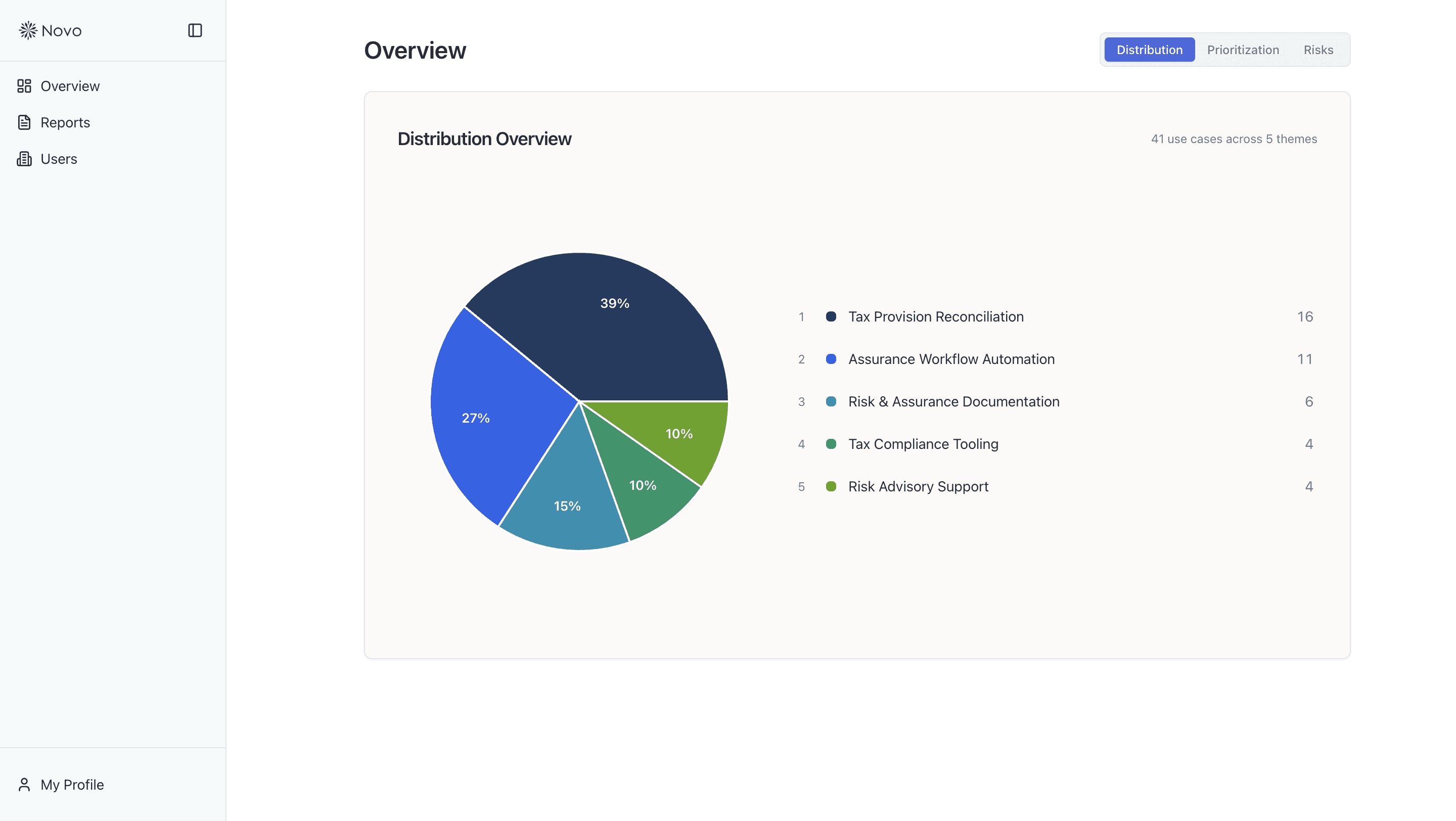The height and width of the screenshot is (821, 1456).
Task: Go to My Profile
Action: [72, 785]
